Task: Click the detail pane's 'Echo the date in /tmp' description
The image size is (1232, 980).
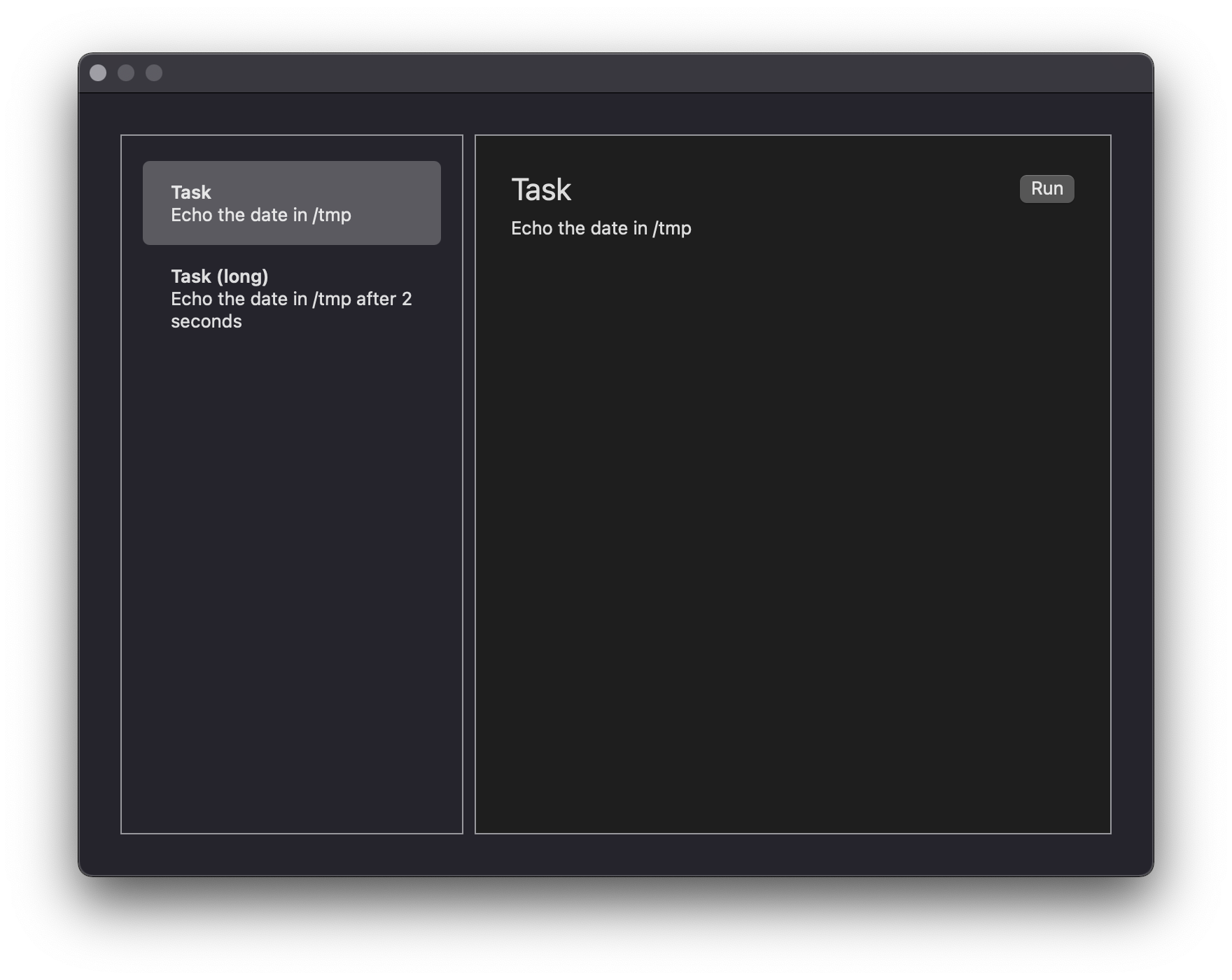Action: pos(601,228)
